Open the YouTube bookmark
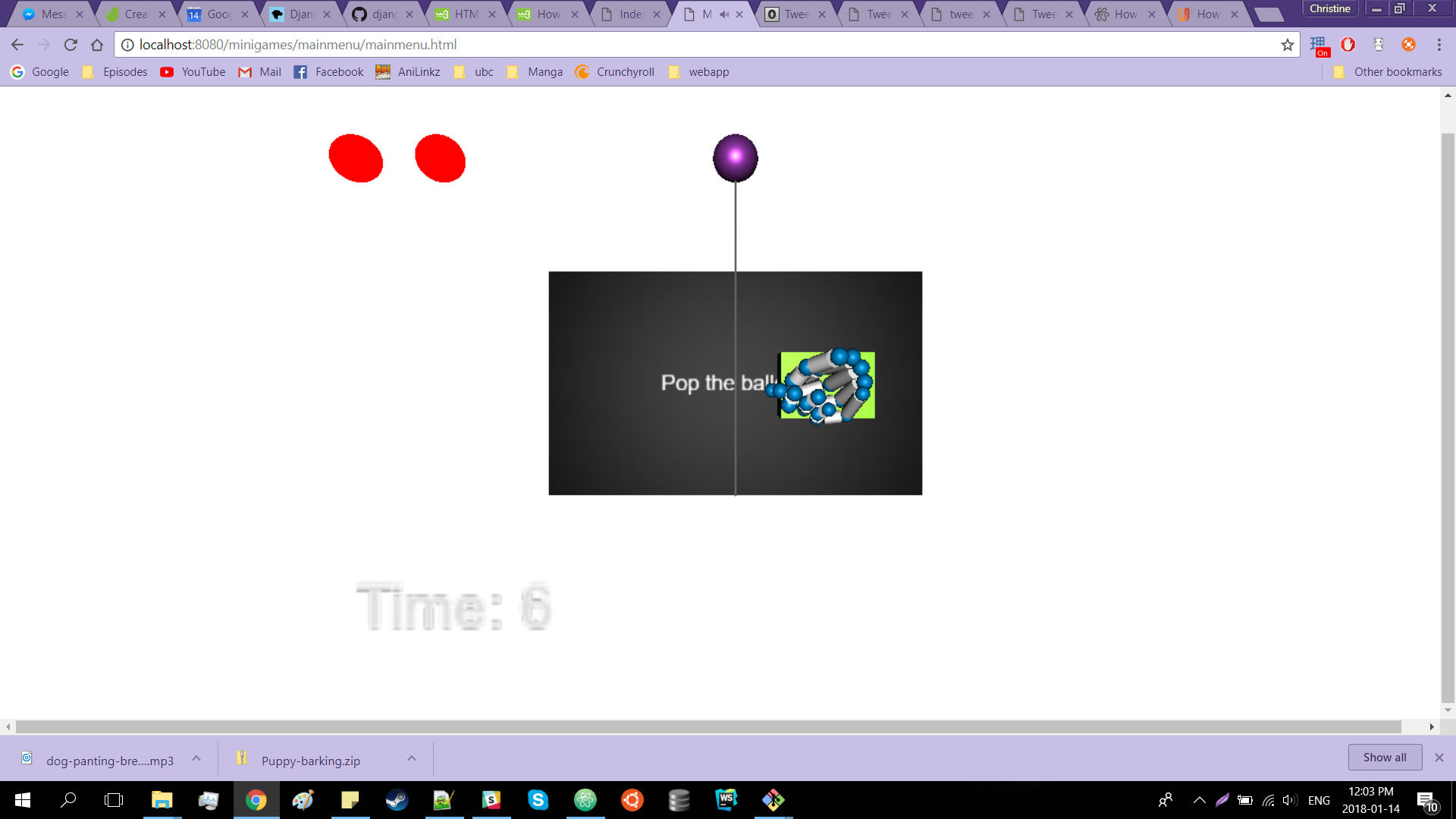This screenshot has height=819, width=1456. tap(193, 72)
